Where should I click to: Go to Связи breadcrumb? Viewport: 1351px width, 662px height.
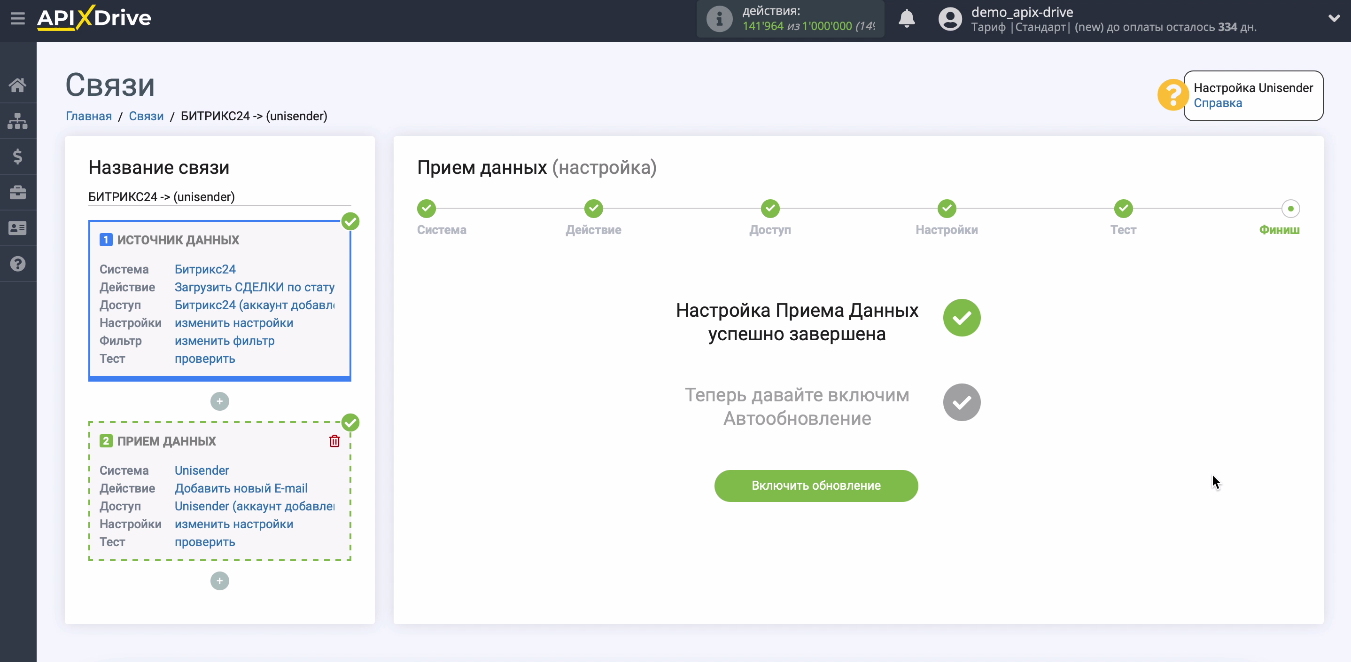(x=146, y=116)
